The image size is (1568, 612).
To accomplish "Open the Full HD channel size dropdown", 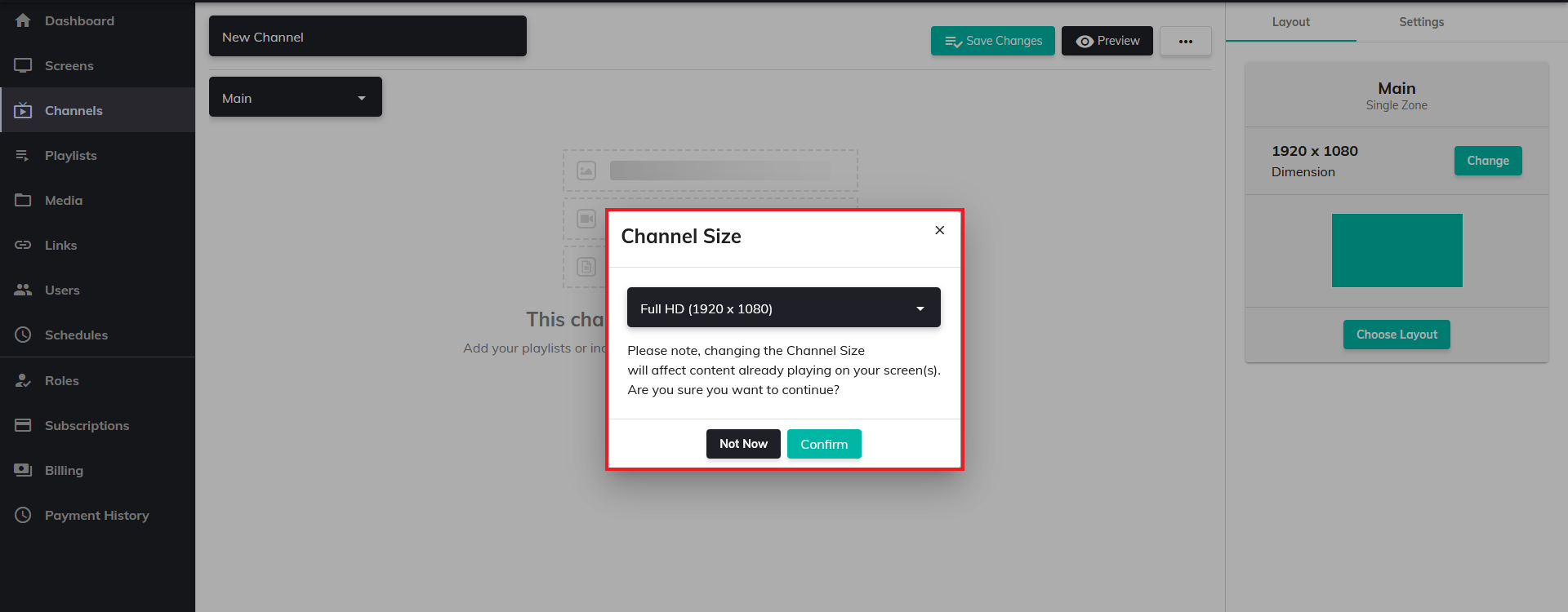I will (783, 308).
